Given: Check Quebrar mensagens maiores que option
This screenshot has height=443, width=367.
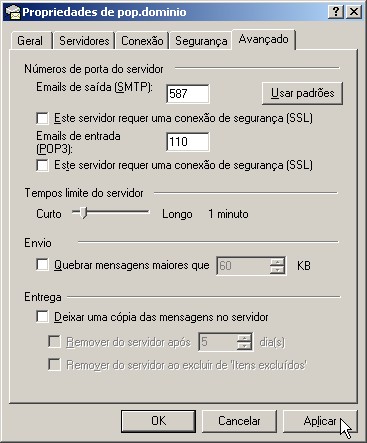Looking at the screenshot, I should pyautogui.click(x=42, y=265).
